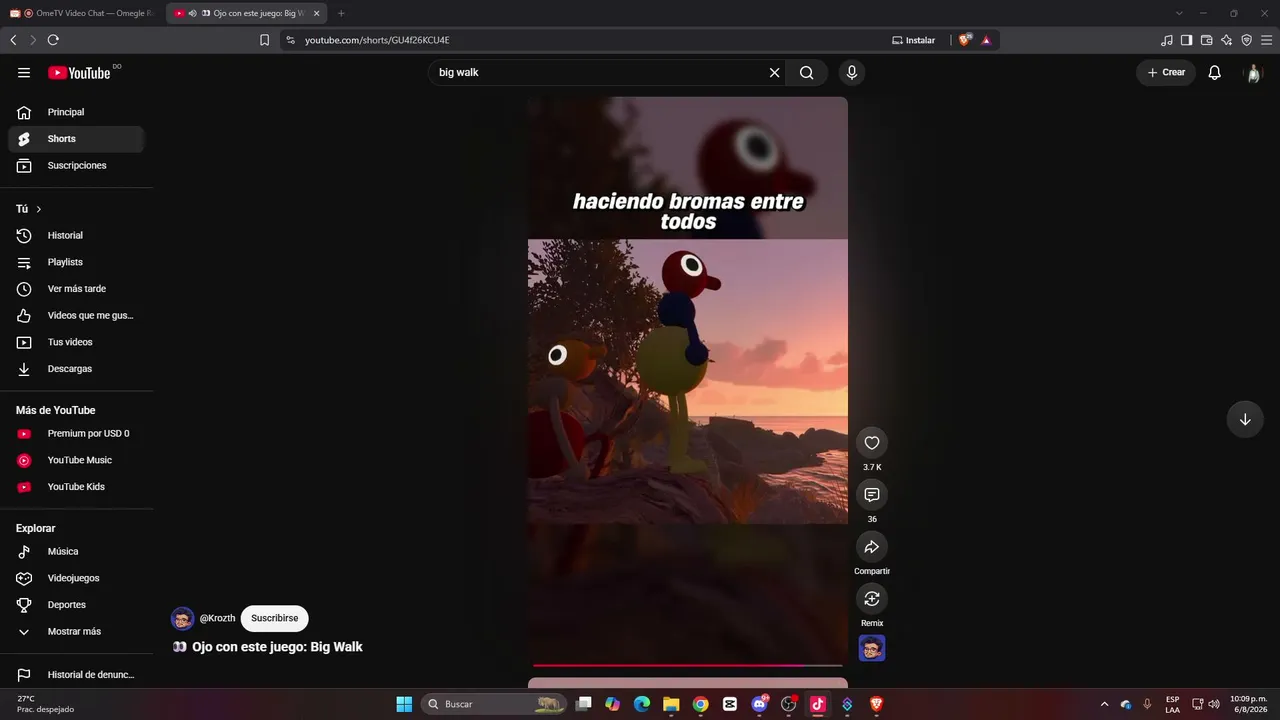
Task: Open Suscripciones in the sidebar
Action: (76, 166)
